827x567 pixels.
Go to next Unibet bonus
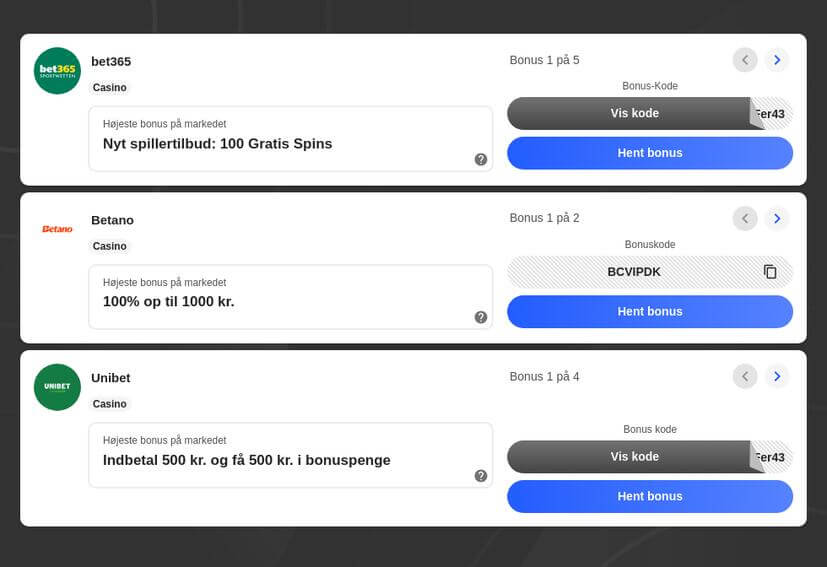(x=777, y=376)
